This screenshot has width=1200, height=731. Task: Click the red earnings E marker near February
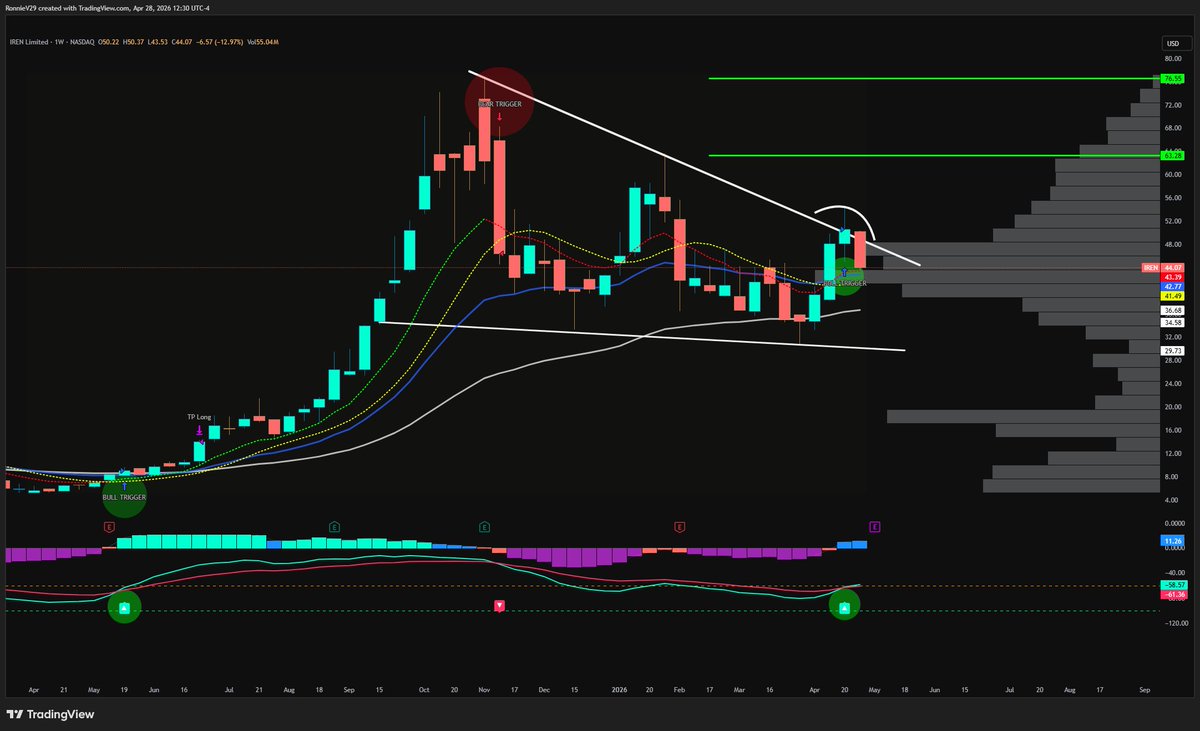tap(679, 526)
